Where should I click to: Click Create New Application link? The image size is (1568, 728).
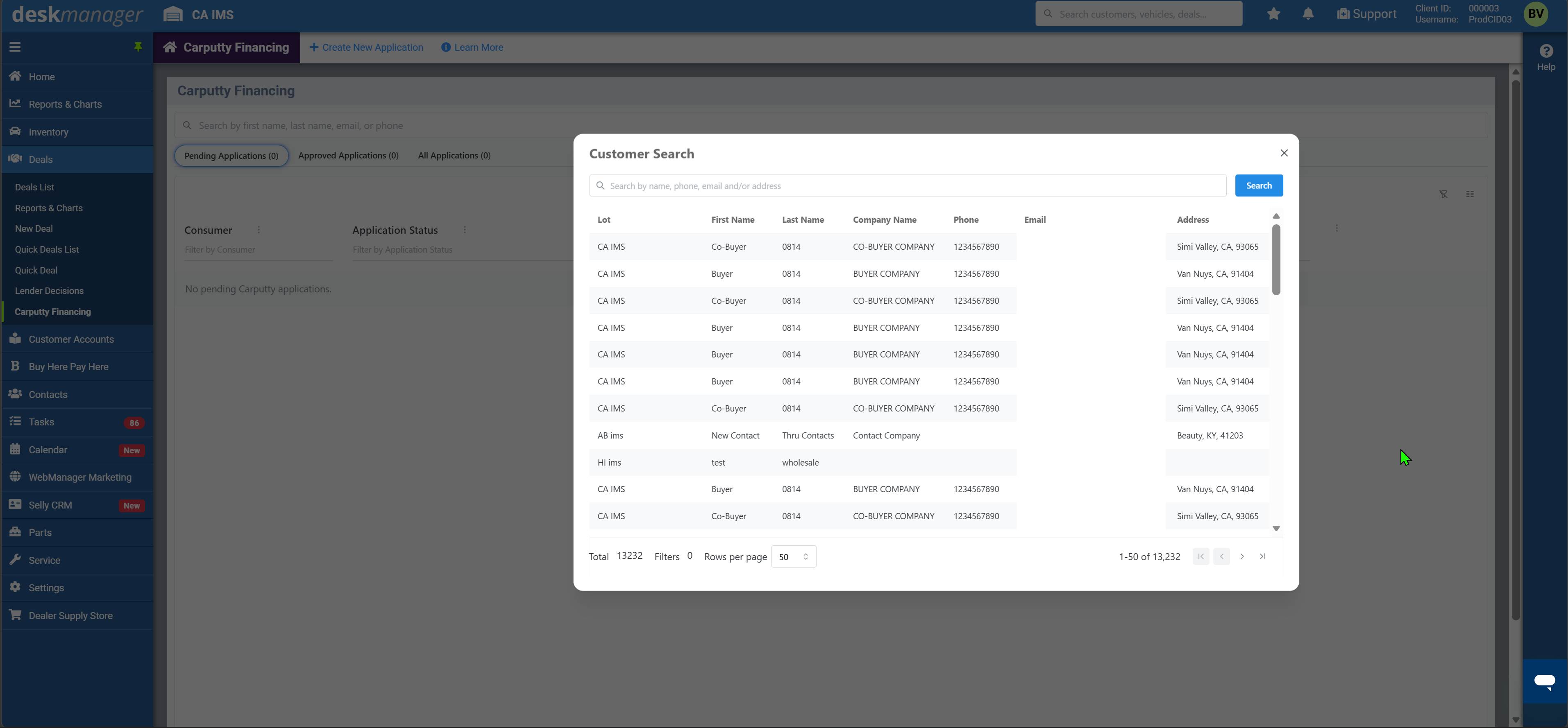point(366,47)
